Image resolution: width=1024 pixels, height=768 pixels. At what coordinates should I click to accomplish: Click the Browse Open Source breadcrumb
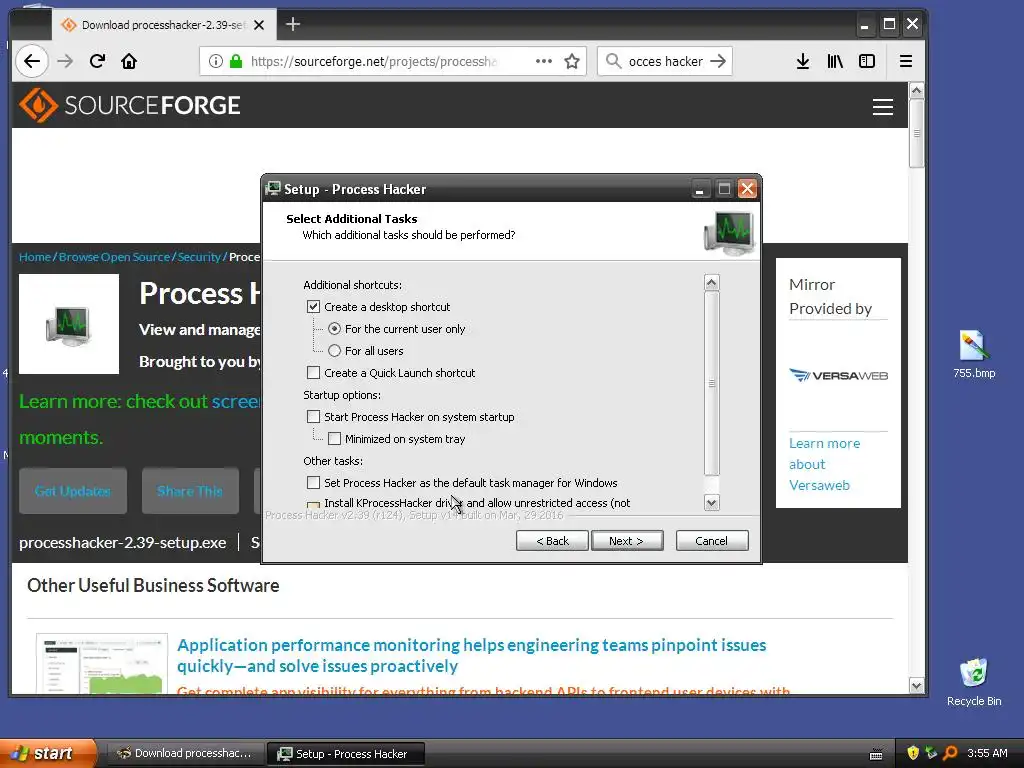(114, 257)
